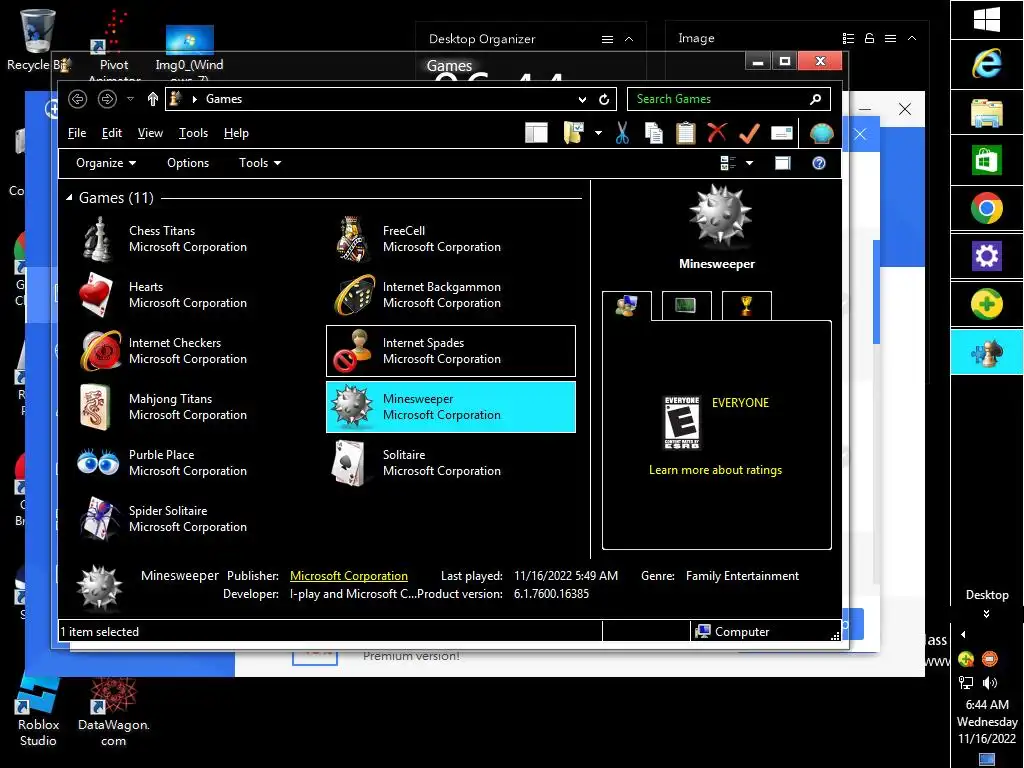Switch to the performance tab with monitor icon
This screenshot has height=768, width=1024.
(686, 306)
